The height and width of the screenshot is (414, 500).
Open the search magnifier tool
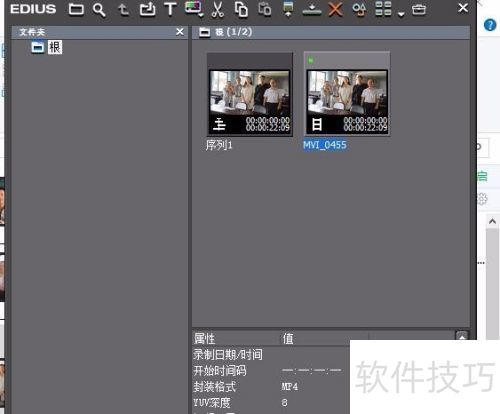tap(99, 9)
